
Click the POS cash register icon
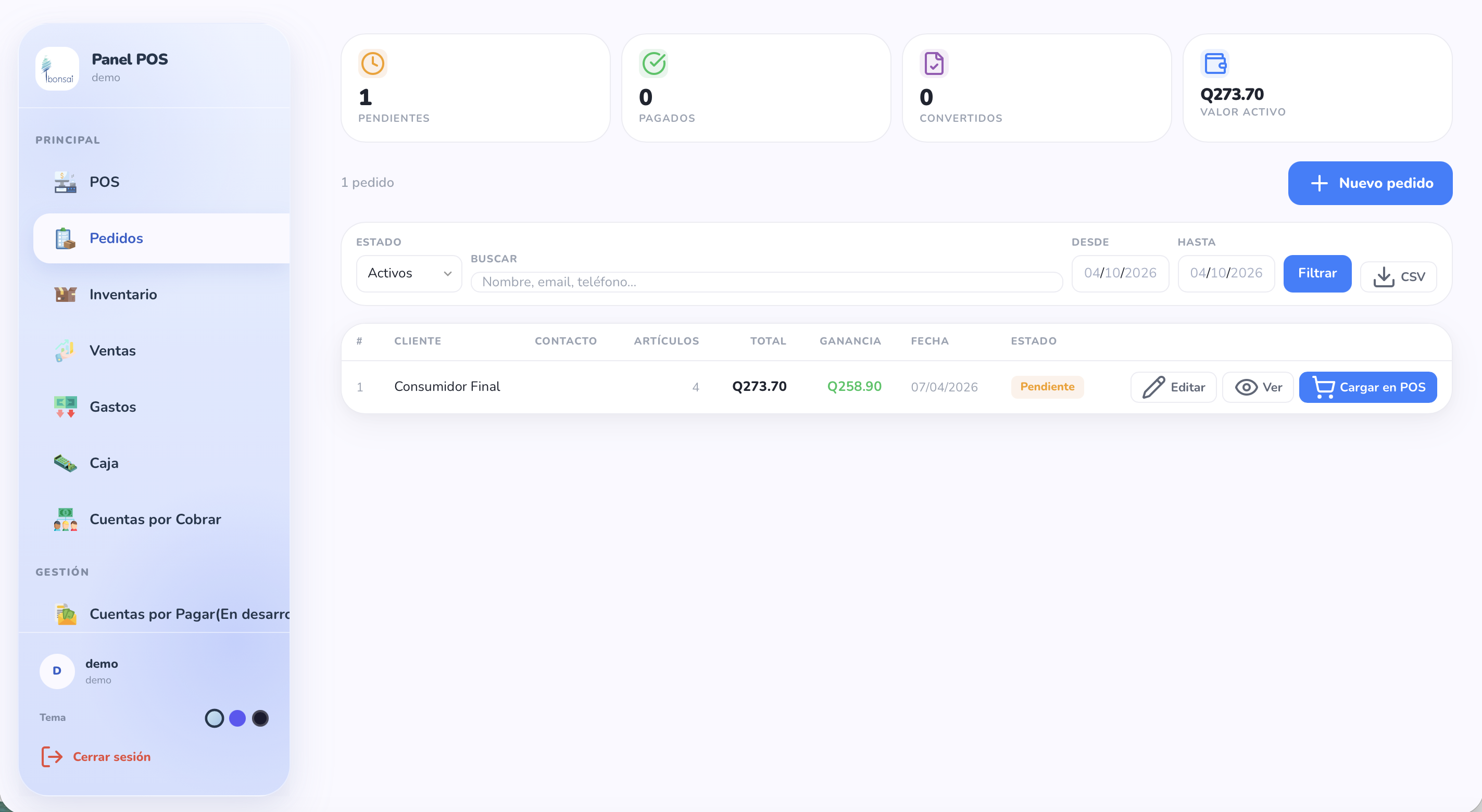65,182
